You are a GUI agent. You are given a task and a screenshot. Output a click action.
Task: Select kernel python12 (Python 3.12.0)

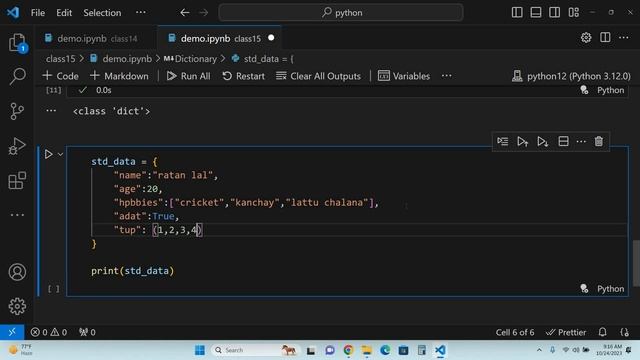(571, 76)
